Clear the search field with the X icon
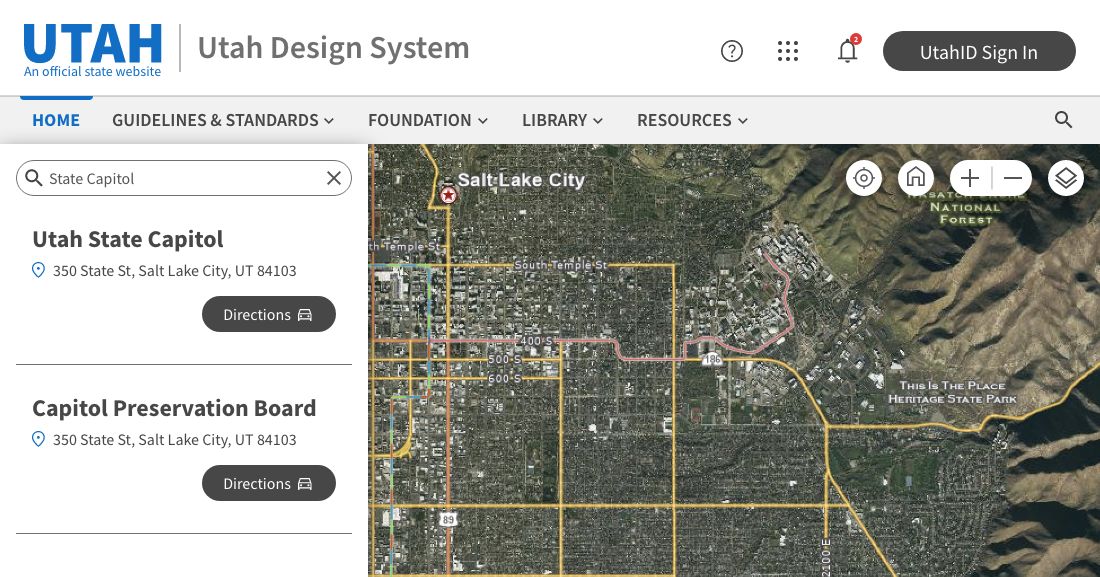This screenshot has width=1100, height=577. 334,178
